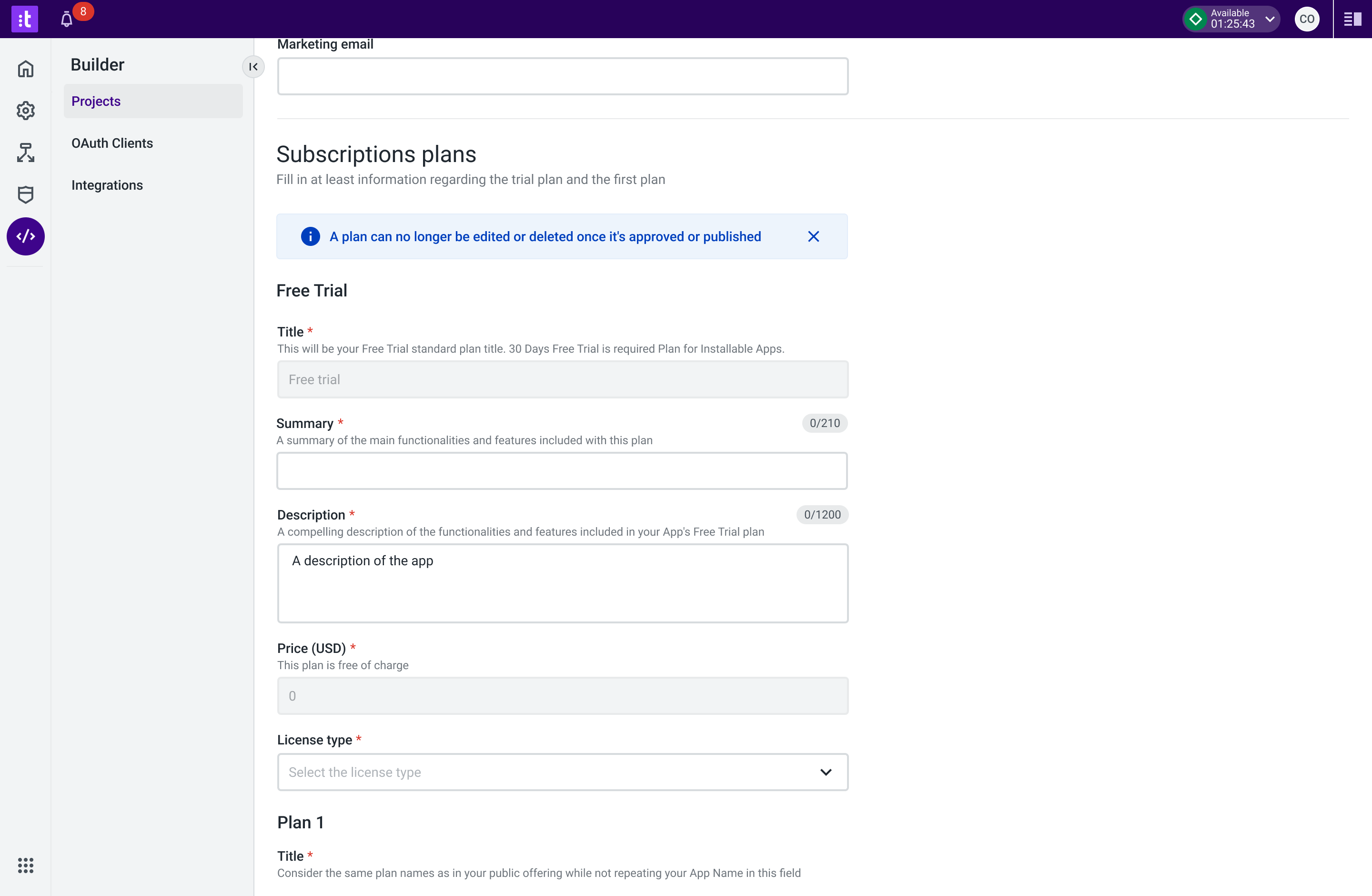Open the apps grid launcher

pos(25,865)
